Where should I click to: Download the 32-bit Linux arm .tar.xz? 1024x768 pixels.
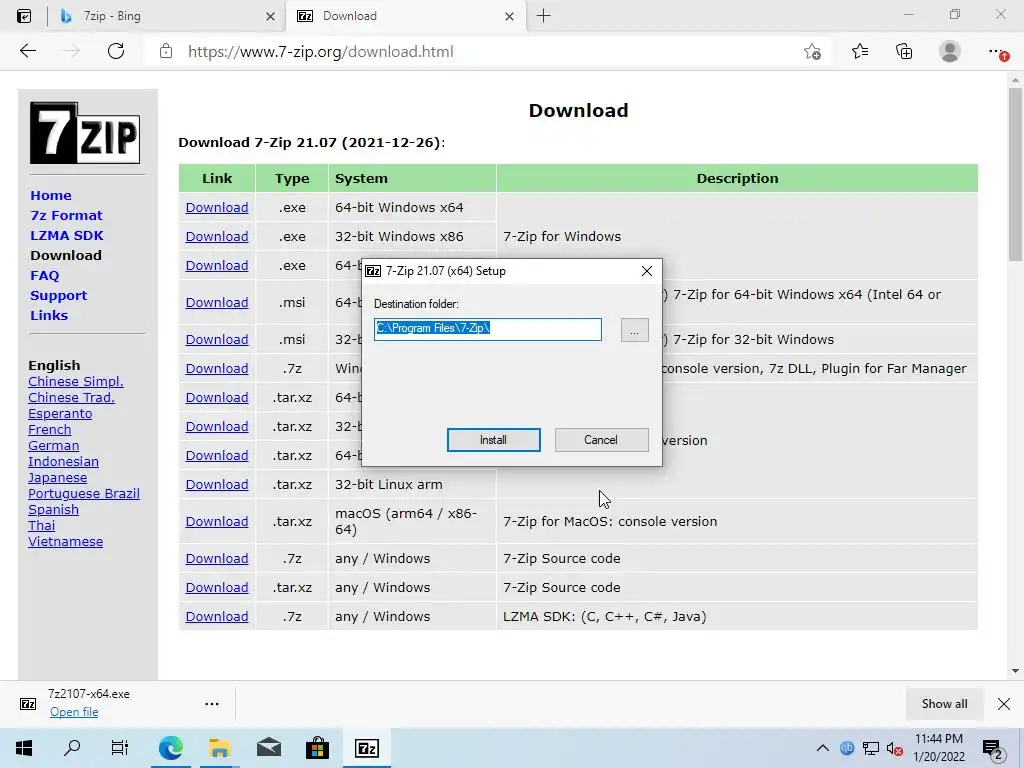[217, 485]
